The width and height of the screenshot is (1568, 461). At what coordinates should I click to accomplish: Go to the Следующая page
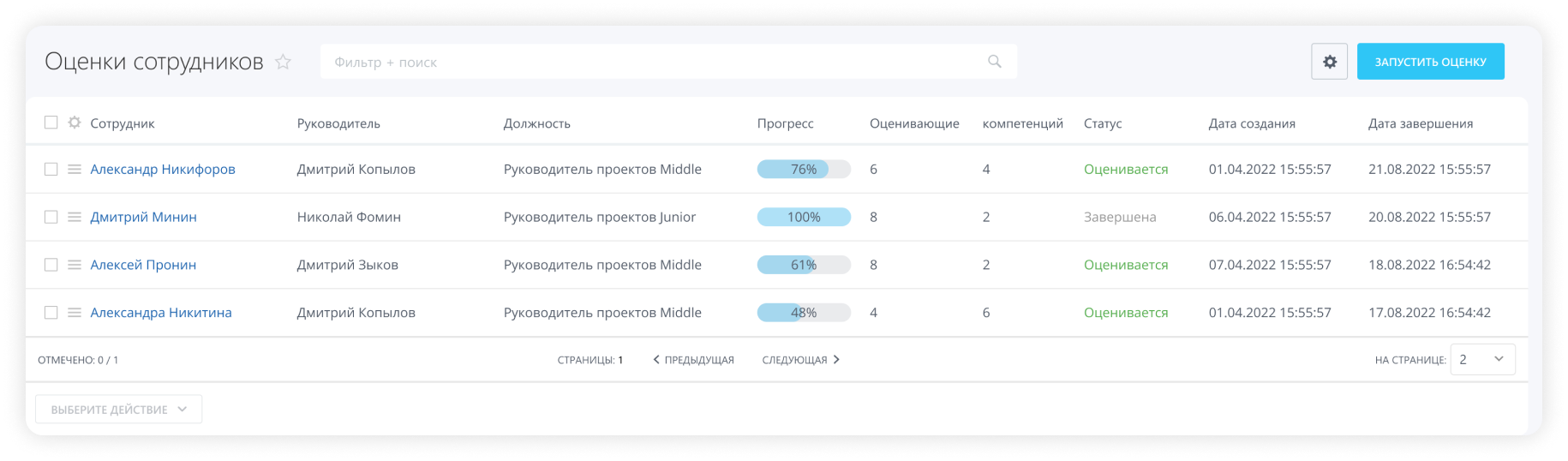800,360
